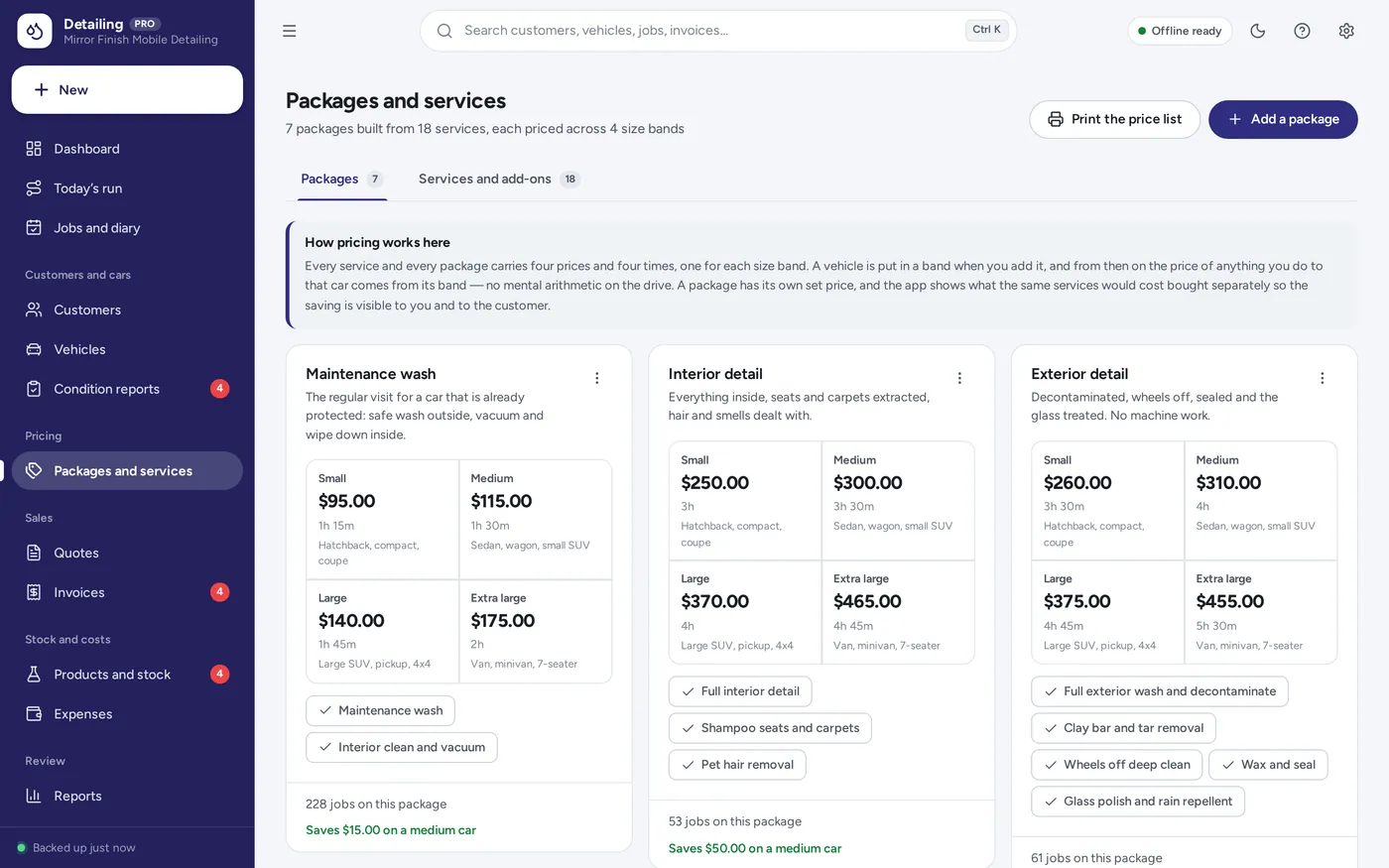Open Interior detail options menu
The height and width of the screenshot is (868, 1389).
(x=959, y=378)
